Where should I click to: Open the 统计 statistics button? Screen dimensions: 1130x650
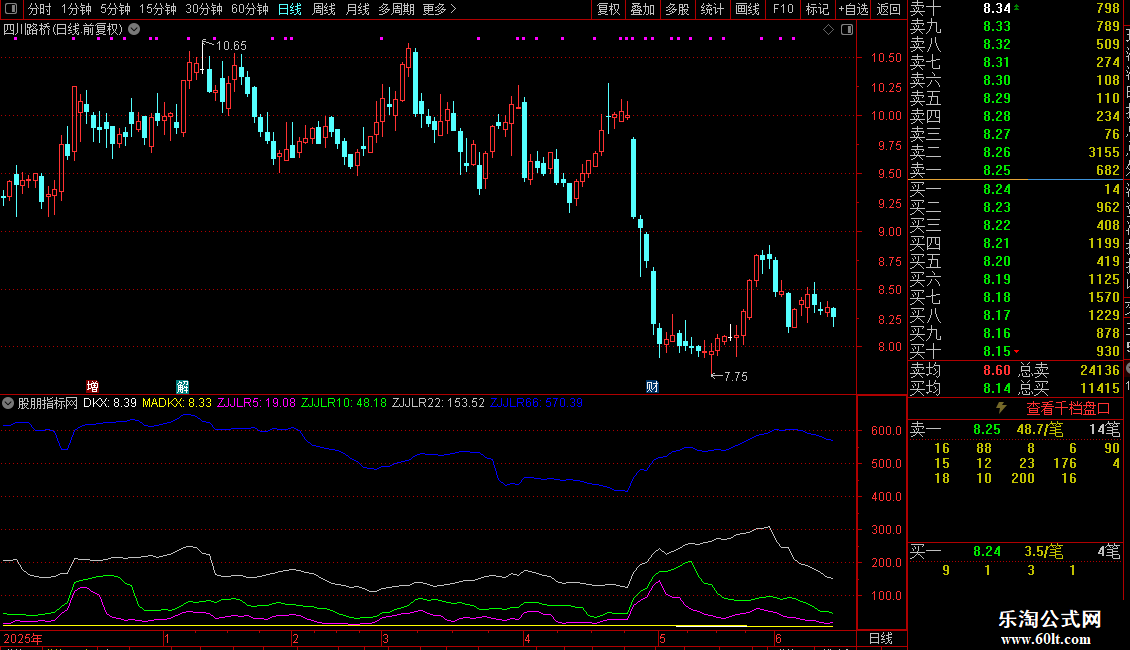(x=712, y=9)
